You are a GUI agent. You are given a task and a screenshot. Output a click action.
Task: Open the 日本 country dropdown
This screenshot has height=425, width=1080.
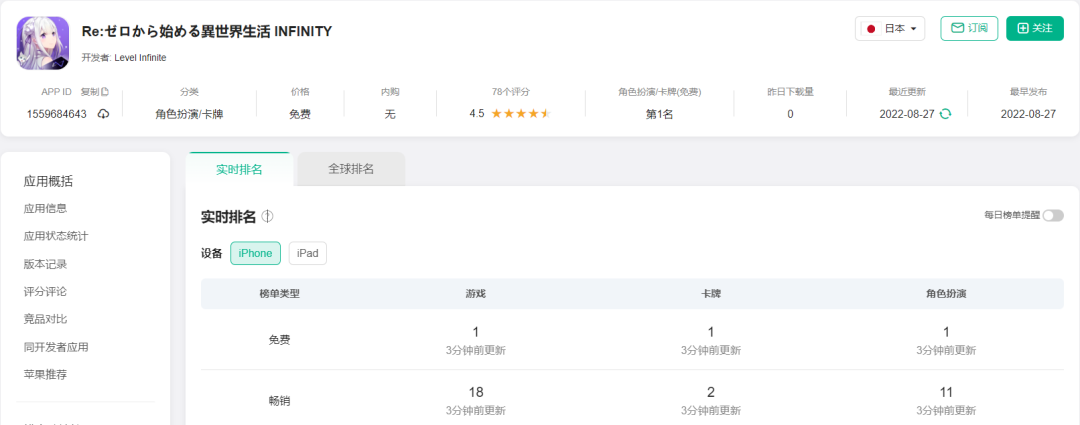(x=890, y=29)
